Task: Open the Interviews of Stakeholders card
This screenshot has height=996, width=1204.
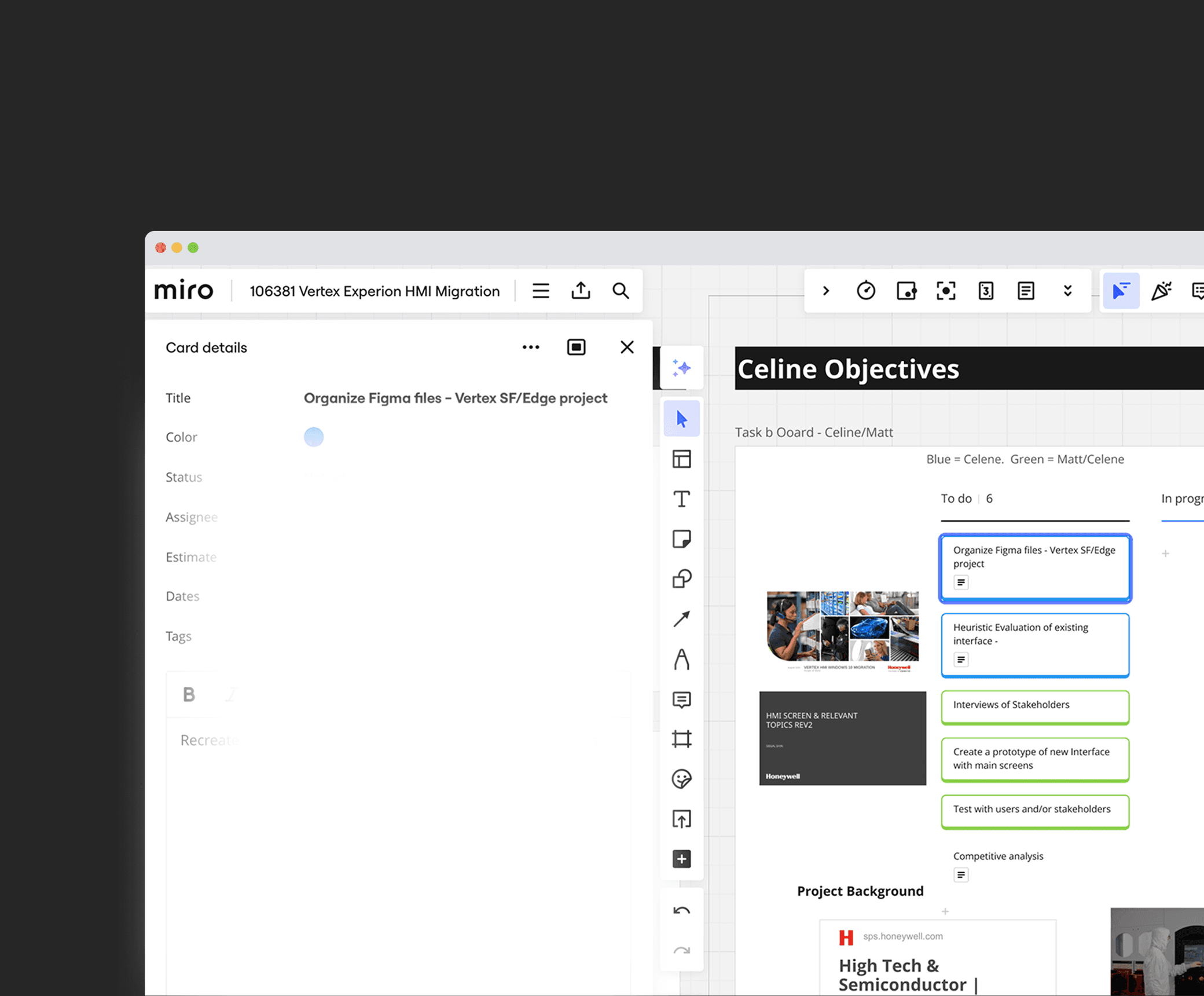Action: (x=1034, y=706)
